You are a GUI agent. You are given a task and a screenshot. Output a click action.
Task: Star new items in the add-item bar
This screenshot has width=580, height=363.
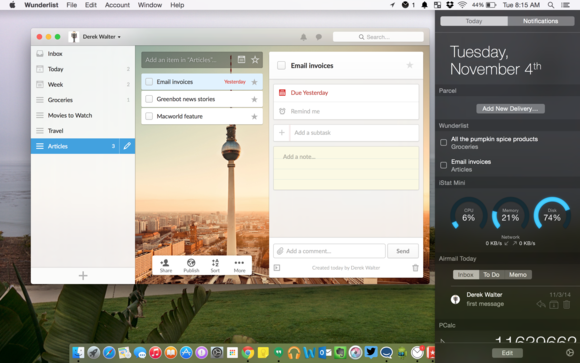click(255, 60)
